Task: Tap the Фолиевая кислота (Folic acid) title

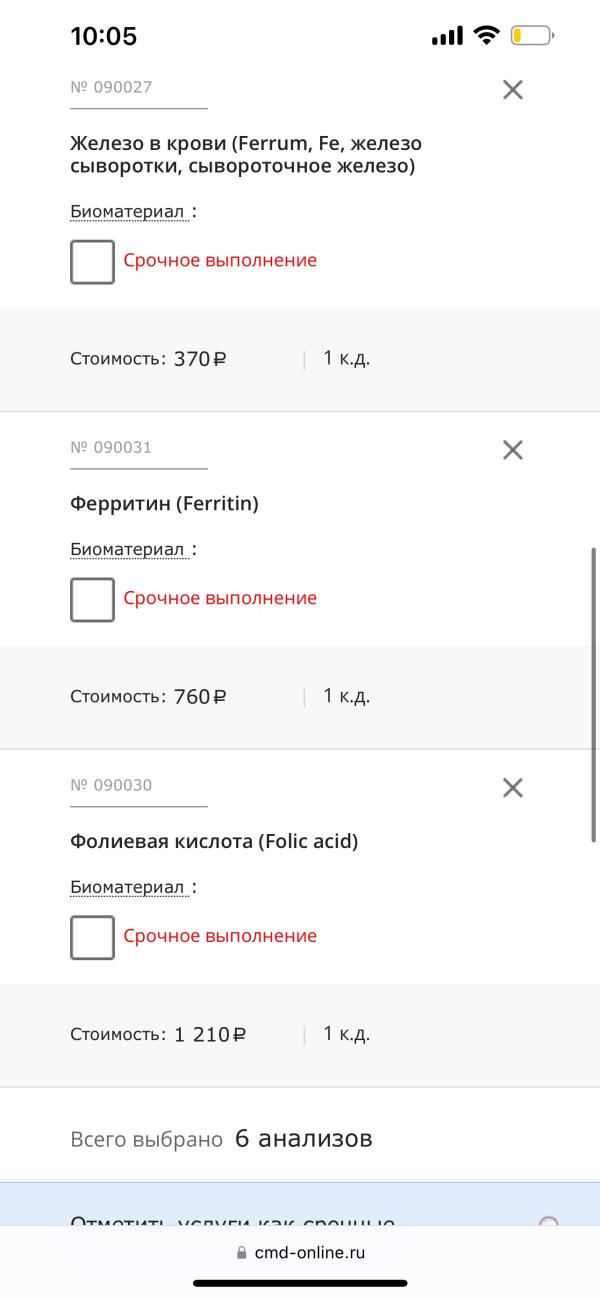Action: 214,842
